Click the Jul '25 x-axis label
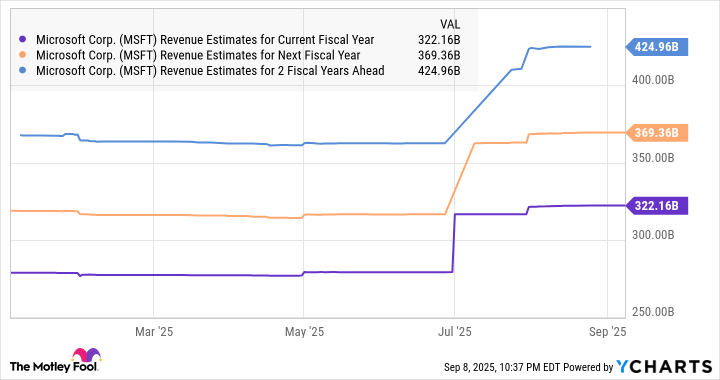This screenshot has height=380, width=720. 455,331
